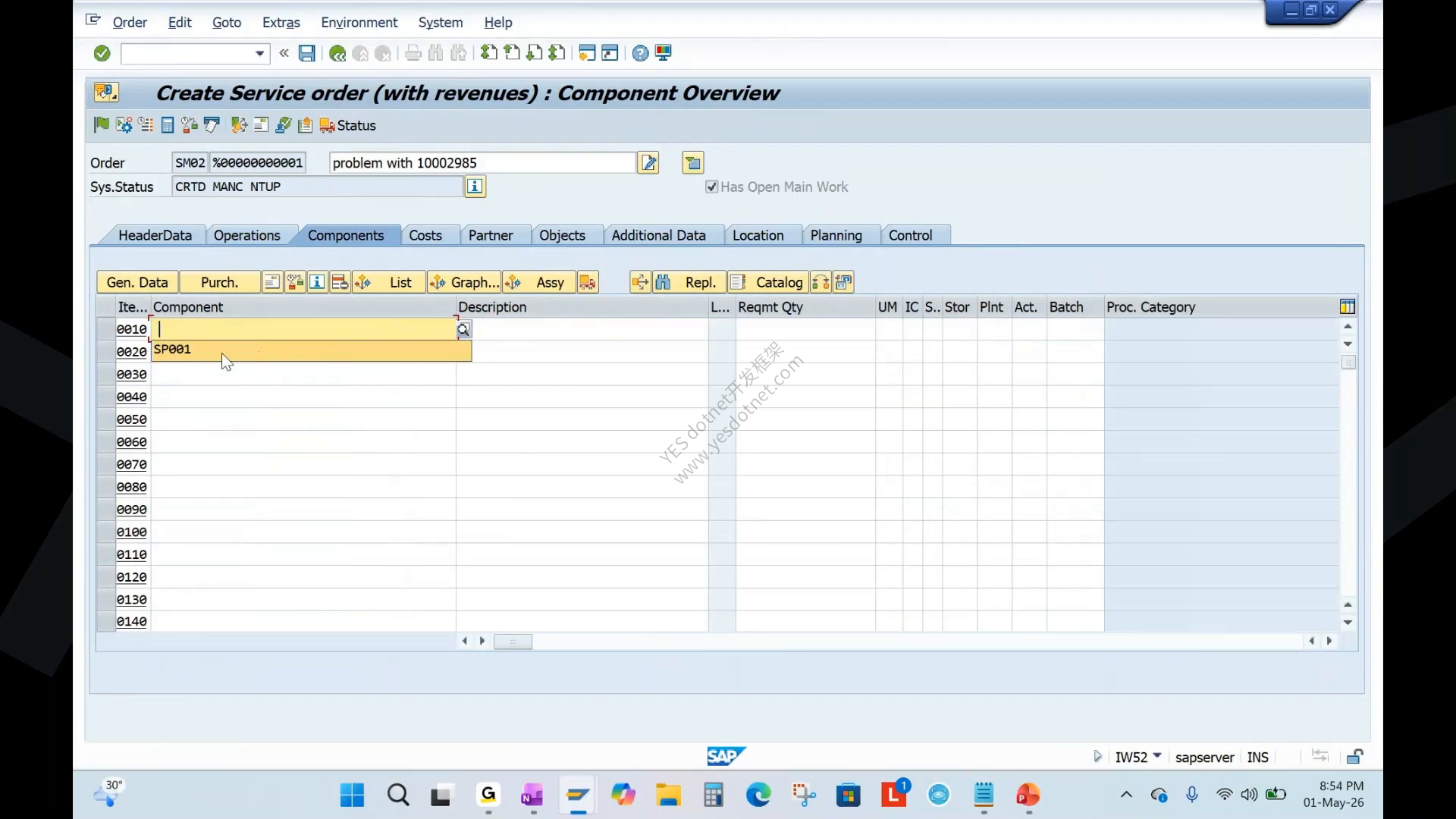Screen dimensions: 1456x819
Task: Select SP001 from the suggestion dropdown
Action: tap(311, 350)
